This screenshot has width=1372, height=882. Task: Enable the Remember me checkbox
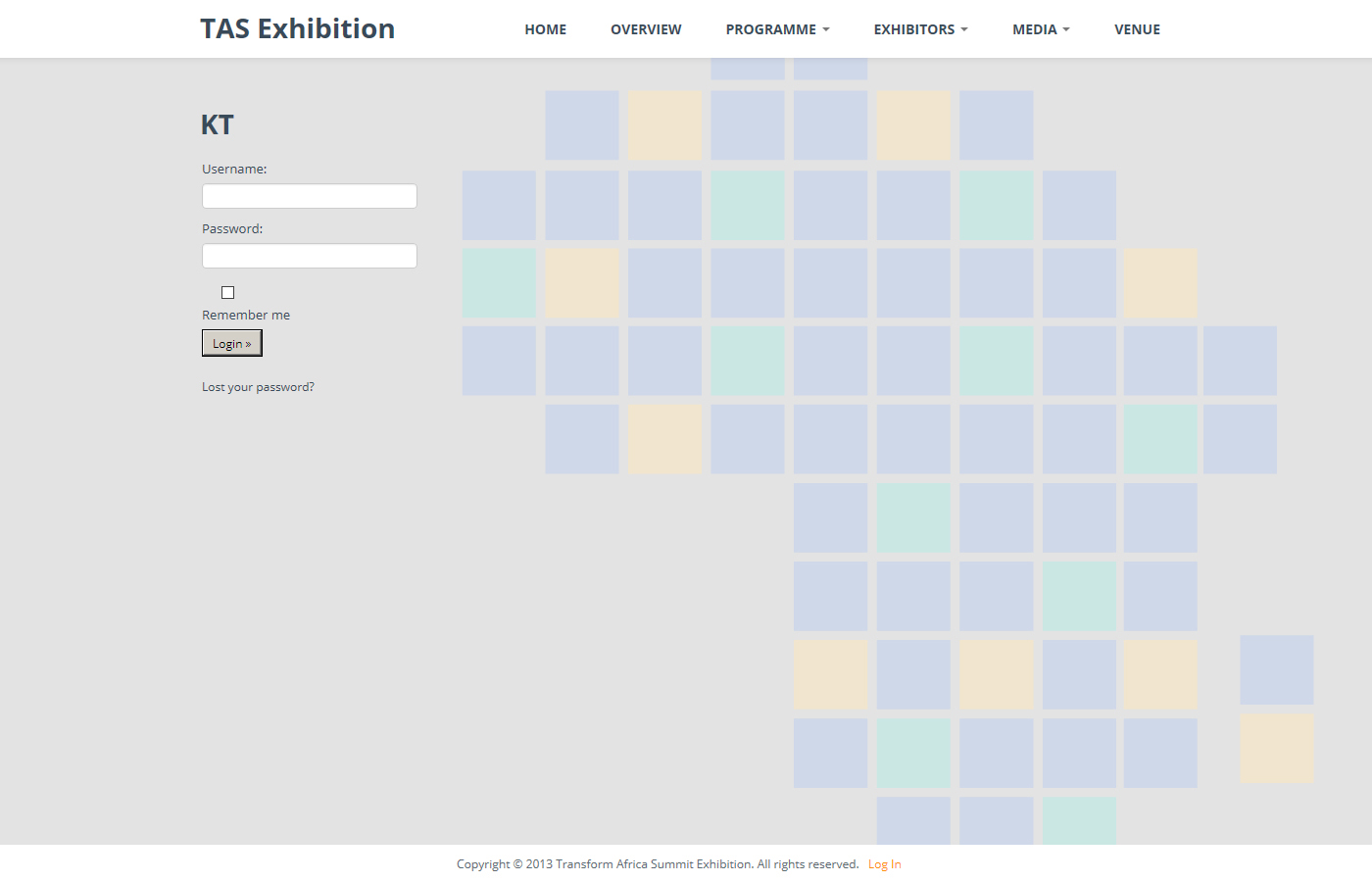[228, 292]
